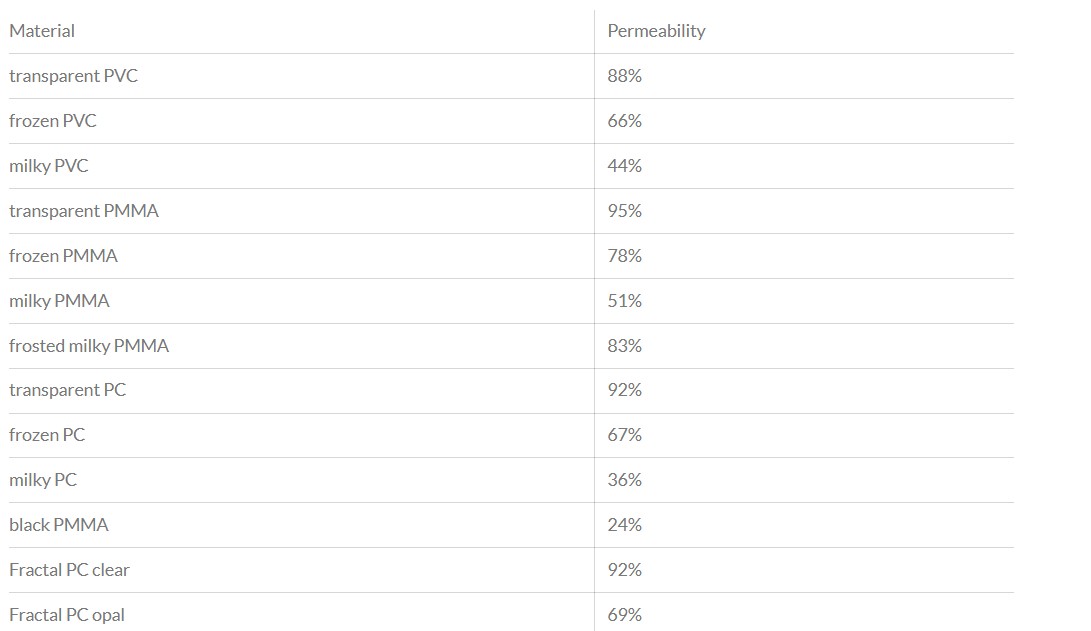This screenshot has width=1091, height=631.
Task: Click the 69% value for Fractal PC opal
Action: (x=624, y=615)
